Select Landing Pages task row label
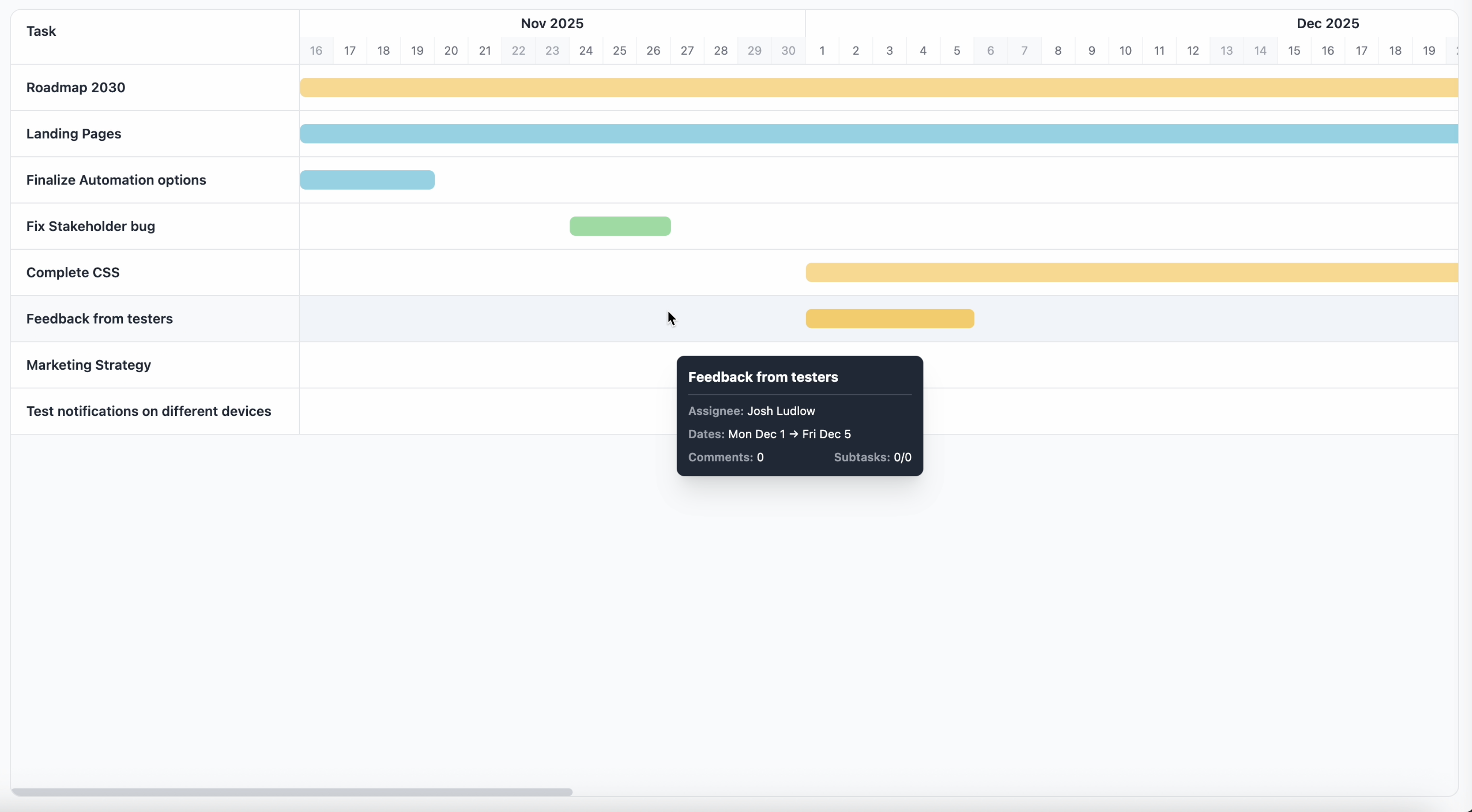The image size is (1472, 812). (x=74, y=134)
